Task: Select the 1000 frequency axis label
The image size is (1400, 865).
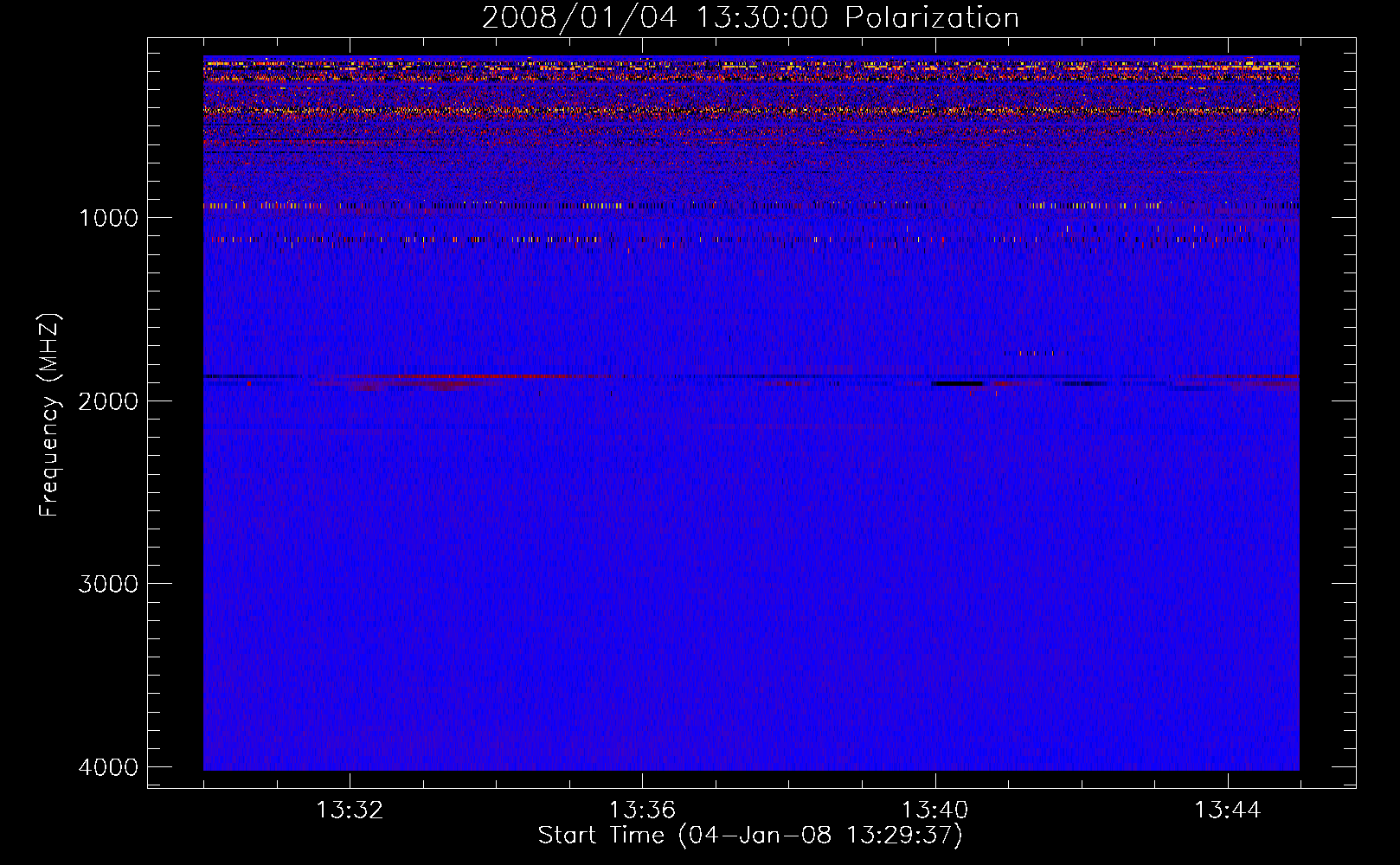Action: 108,218
